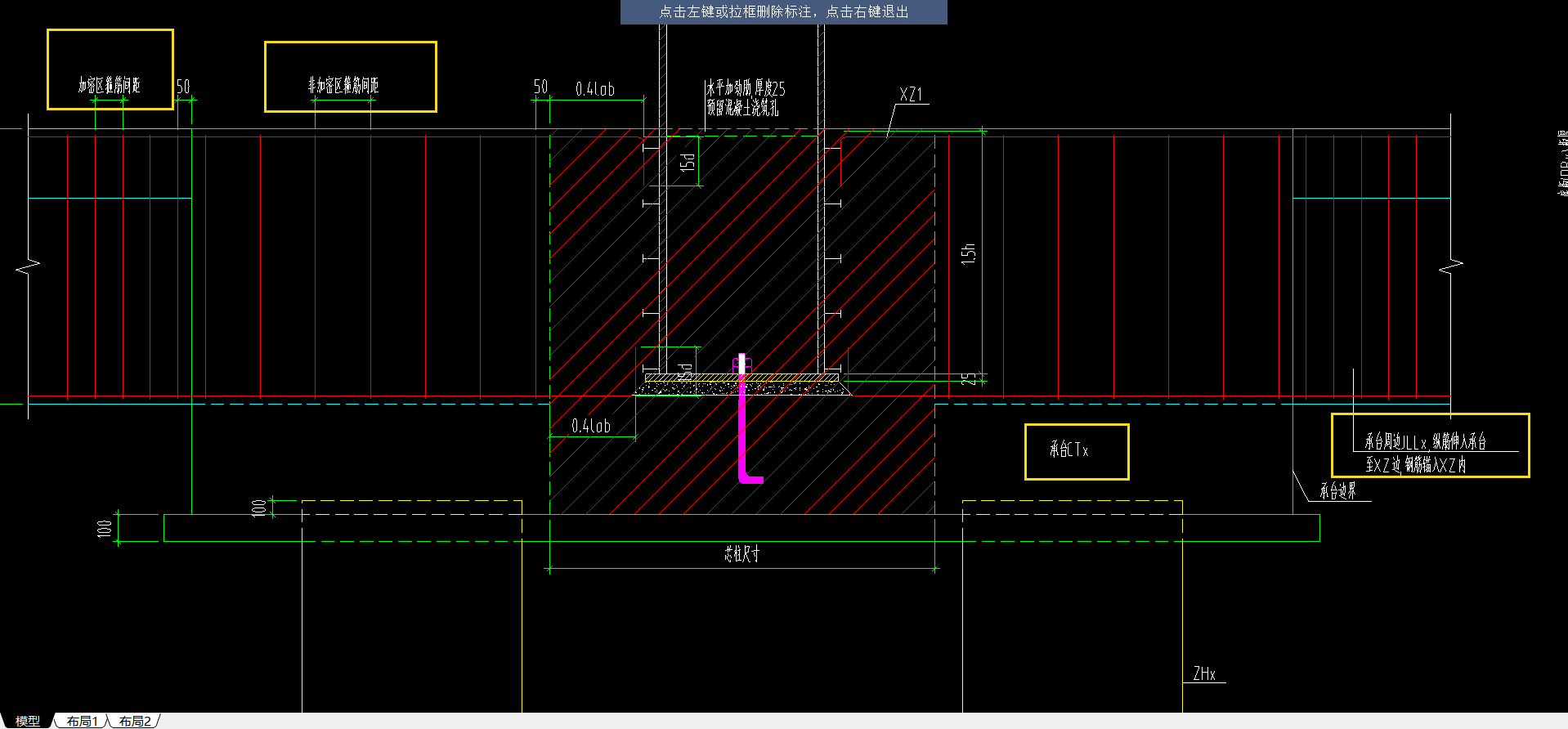Select the 25 dimension near the base plate

click(968, 379)
